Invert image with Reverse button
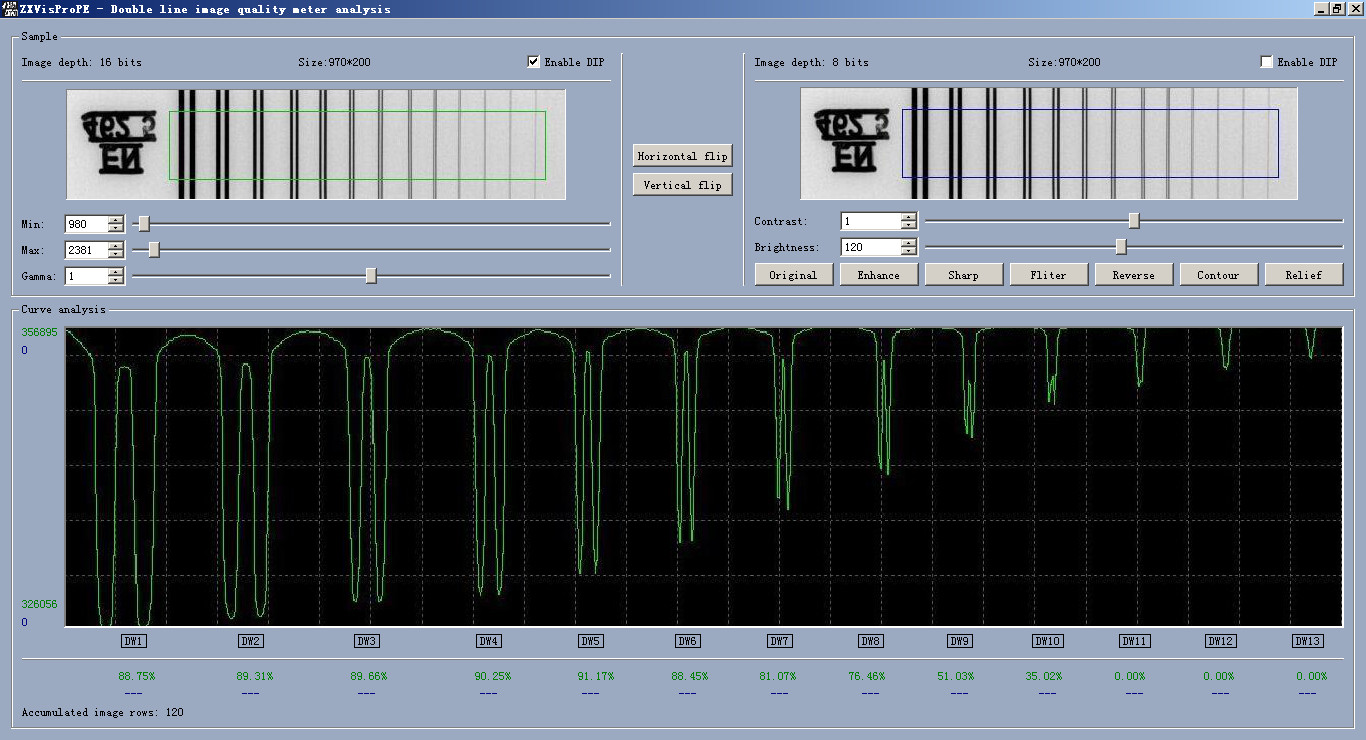The image size is (1366, 740). (x=1133, y=275)
